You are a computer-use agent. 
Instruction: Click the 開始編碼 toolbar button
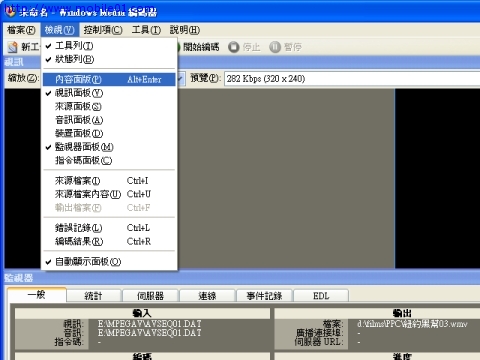pos(198,47)
